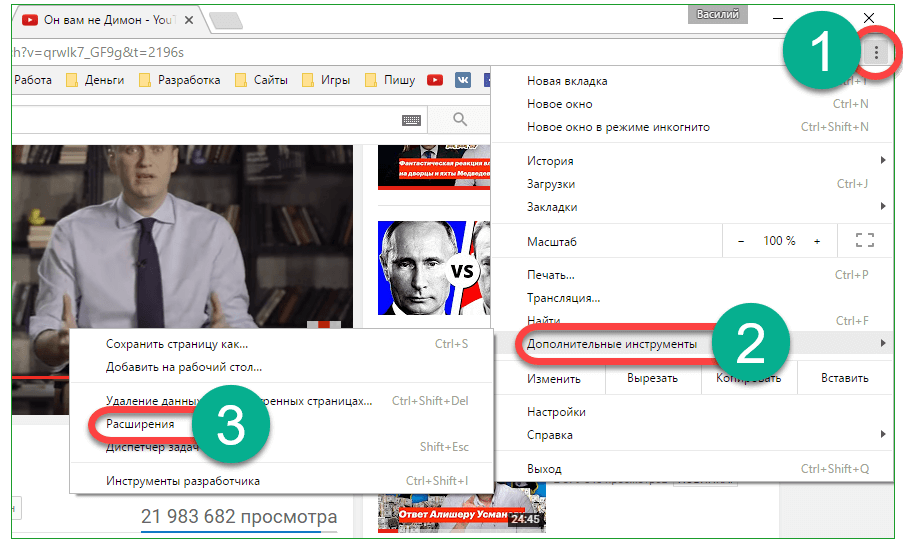The height and width of the screenshot is (541, 903).
Task: Click the YouTube search magnifier button
Action: 460,120
